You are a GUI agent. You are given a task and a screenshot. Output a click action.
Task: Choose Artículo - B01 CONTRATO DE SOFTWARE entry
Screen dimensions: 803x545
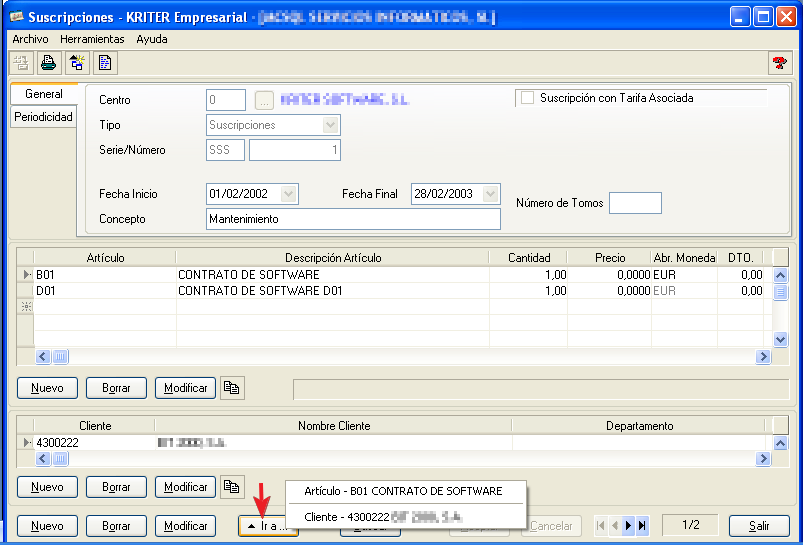[x=404, y=491]
